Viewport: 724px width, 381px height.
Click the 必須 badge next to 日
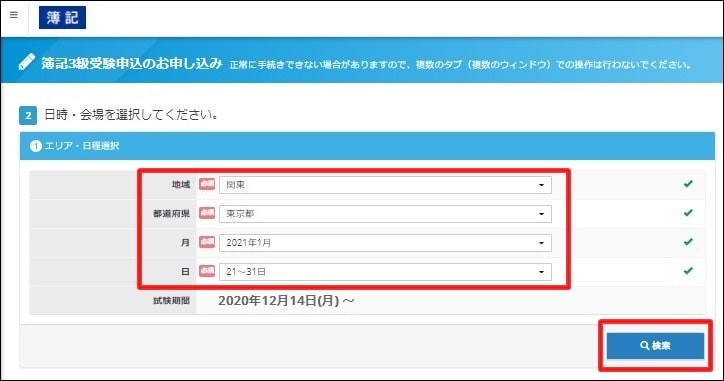click(207, 271)
